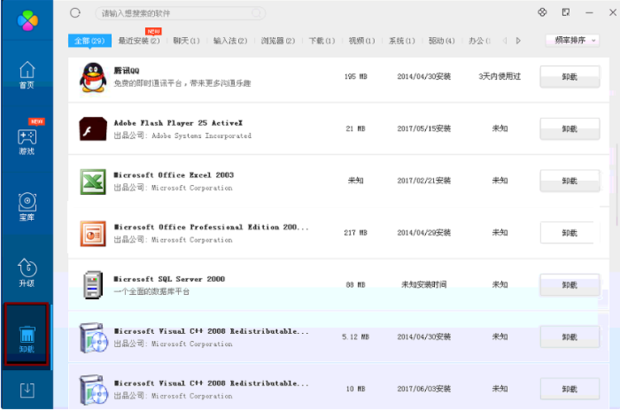
Task: Uninstall Microsoft Office Professional Edition
Action: coord(570,233)
